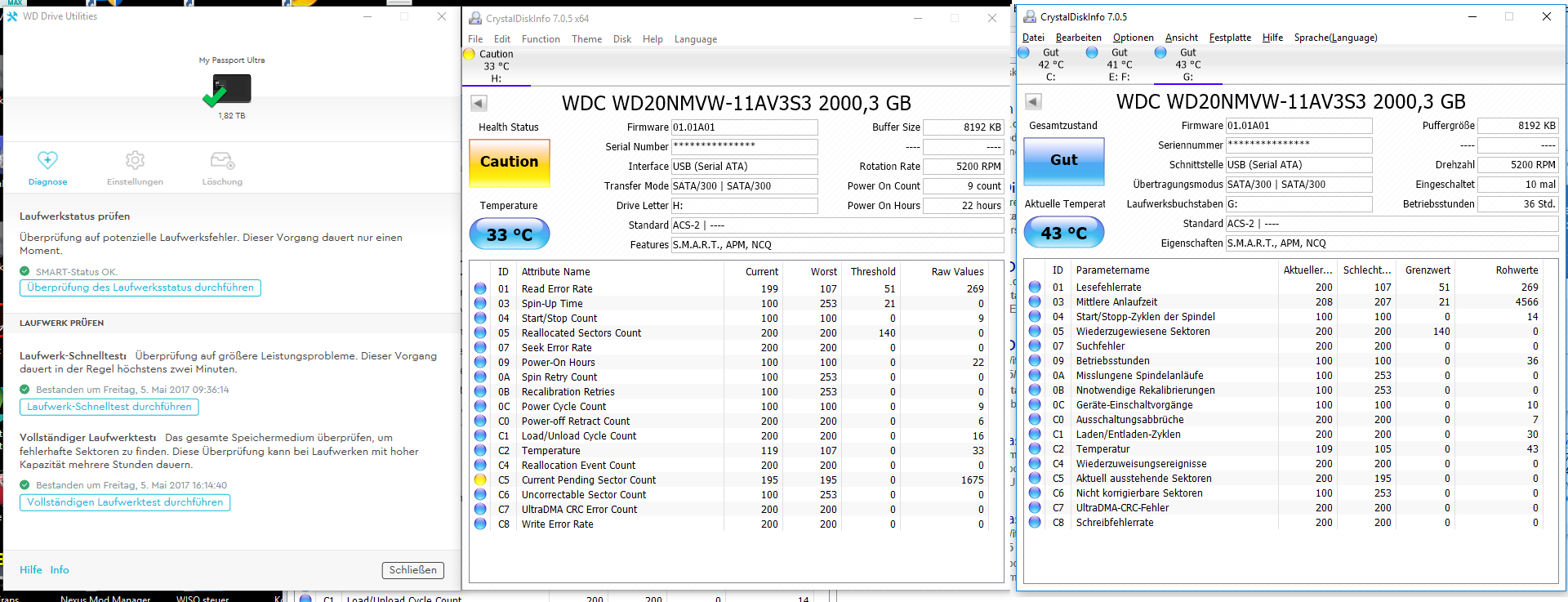Click Laufwerk-Schnelltest durchführen button
Screen dimensions: 1568x602
109,407
